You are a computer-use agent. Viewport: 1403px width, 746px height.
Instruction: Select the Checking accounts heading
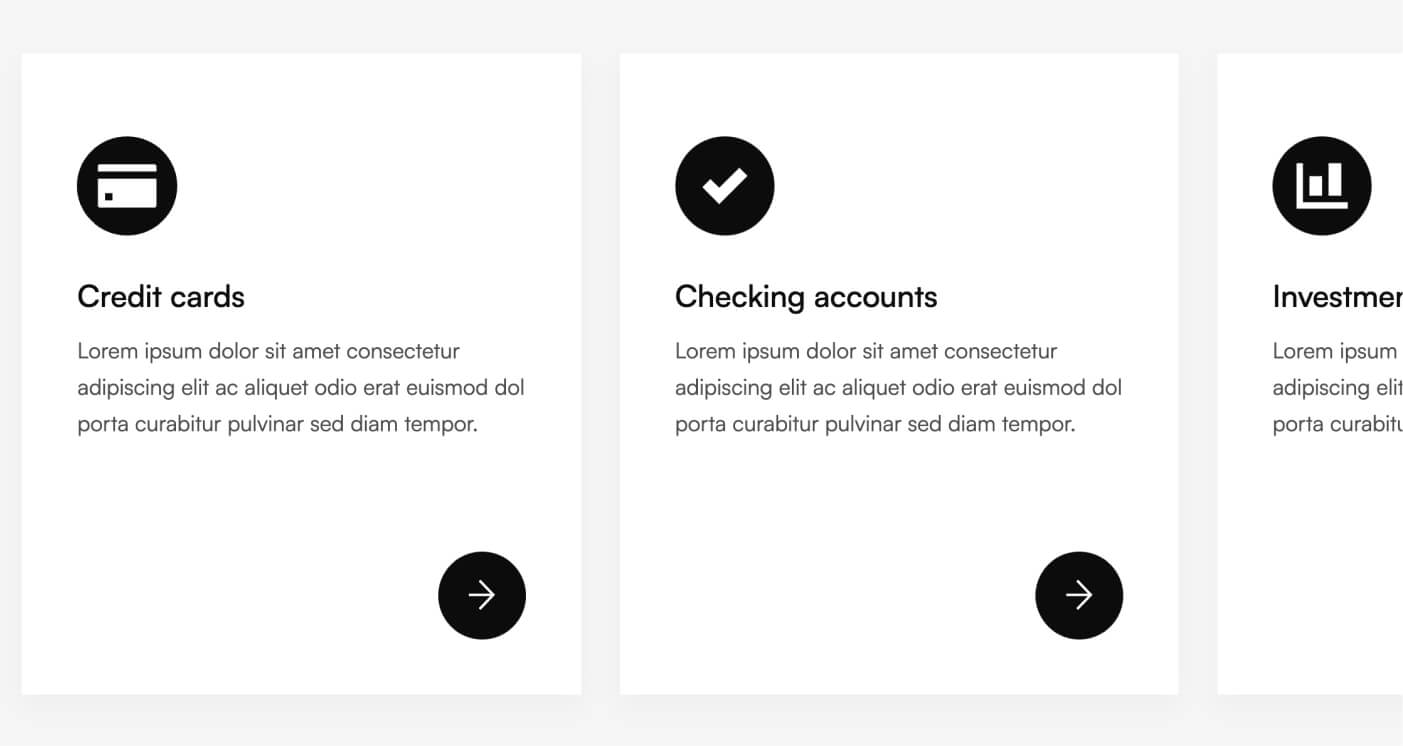pos(806,296)
